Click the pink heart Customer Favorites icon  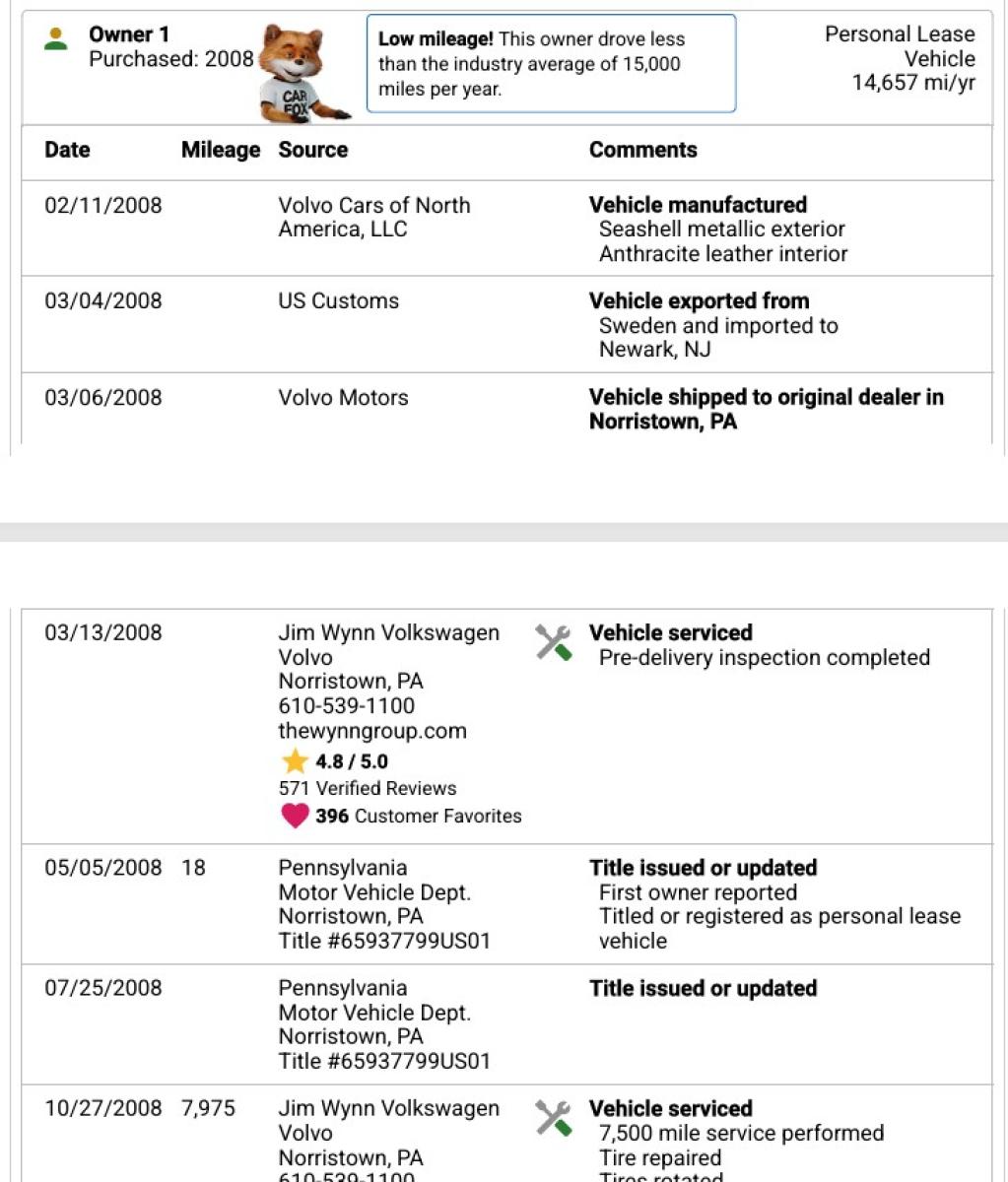295,816
